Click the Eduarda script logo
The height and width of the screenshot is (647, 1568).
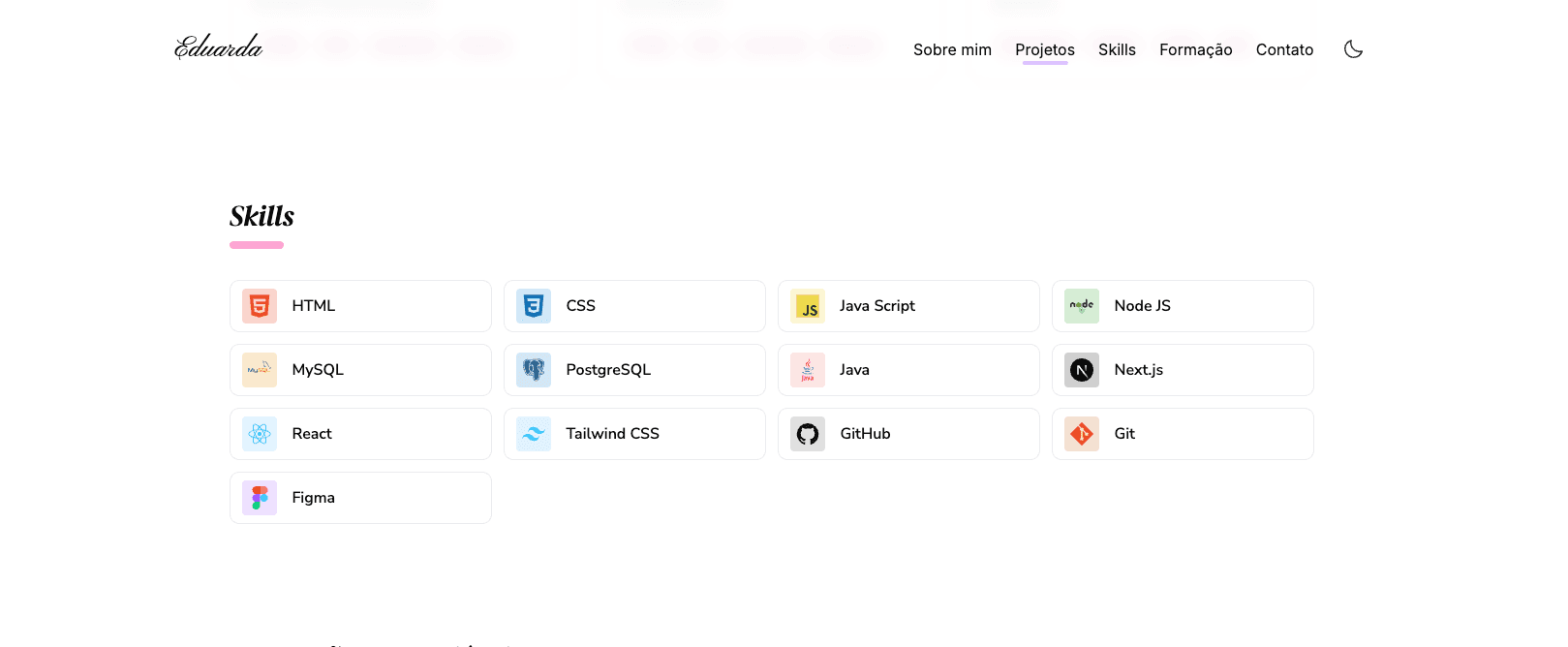pyautogui.click(x=219, y=46)
